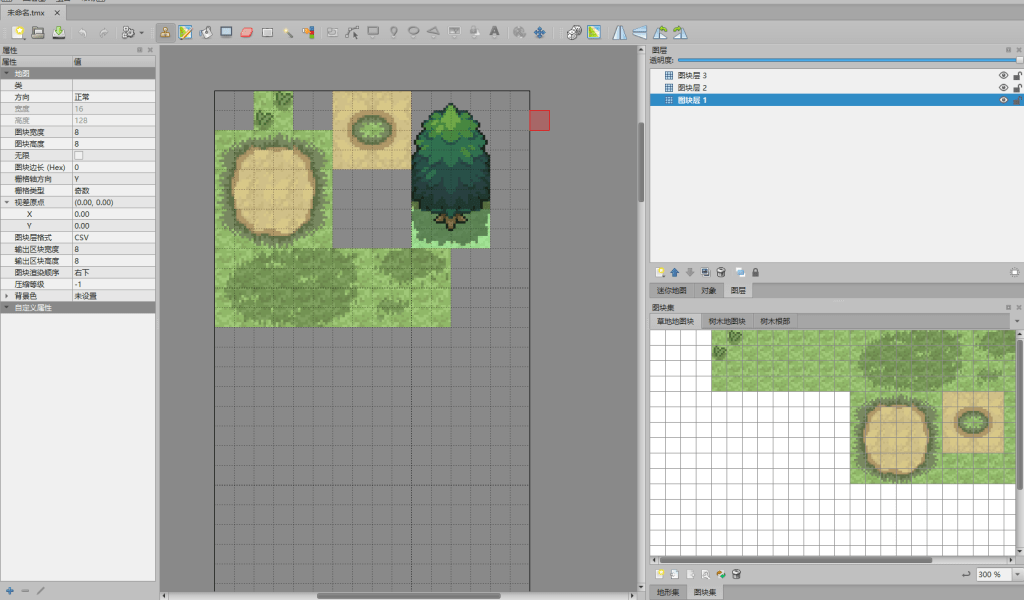
Task: Select the 图块层 2 layer row
Action: [692, 88]
